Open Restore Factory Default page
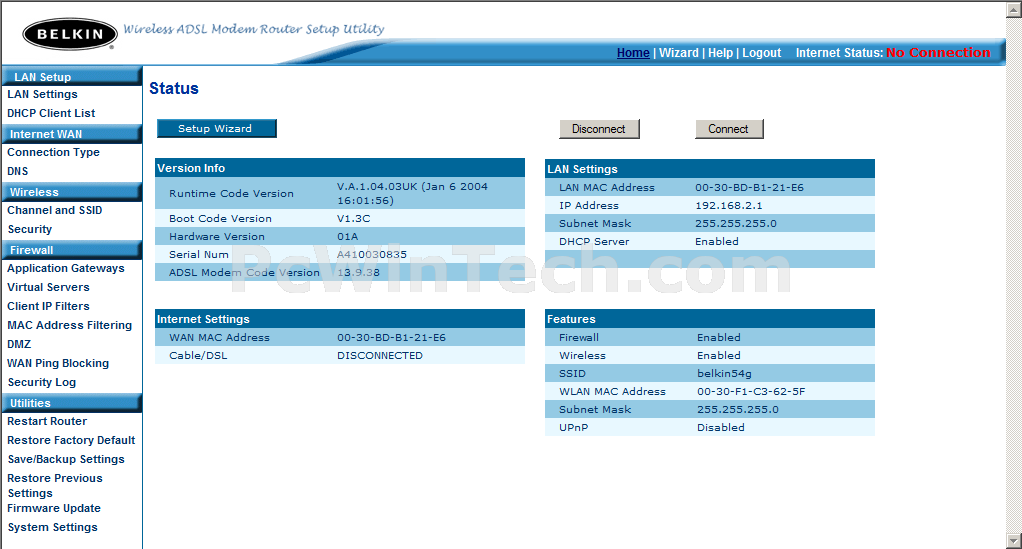The image size is (1022, 549). [x=71, y=440]
